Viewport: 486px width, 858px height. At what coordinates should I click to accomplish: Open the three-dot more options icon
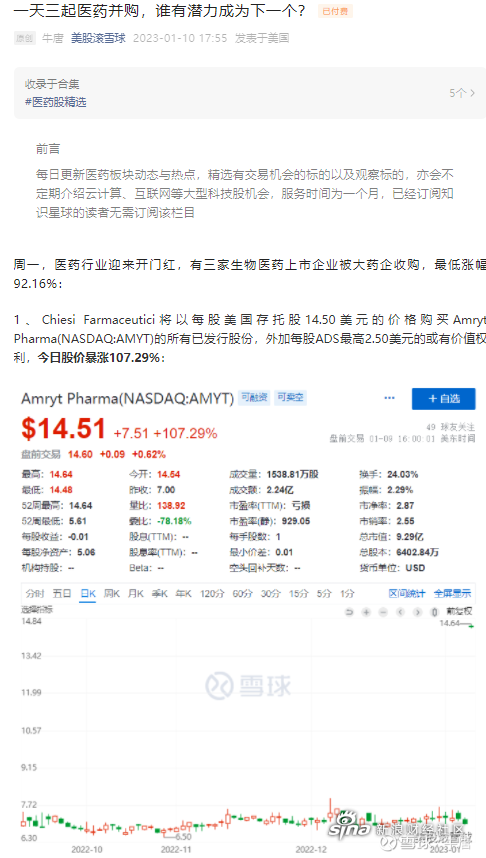390,398
